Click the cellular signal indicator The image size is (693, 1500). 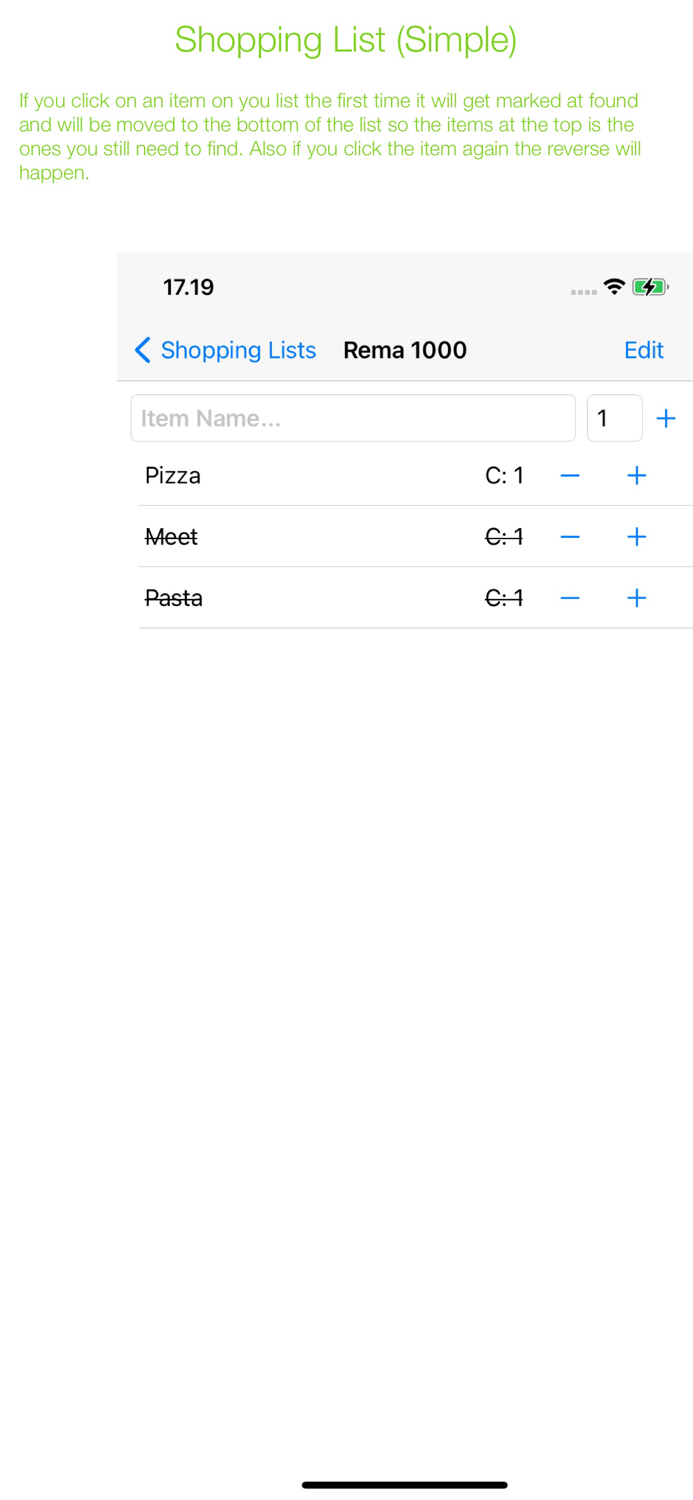coord(583,291)
